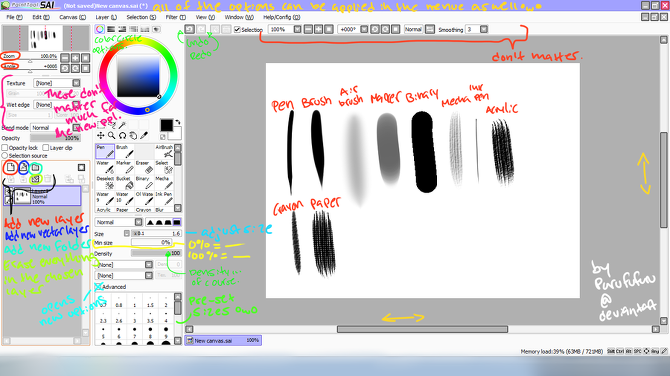Open the toolbar zoom percentage dropdown
Screen dimensions: 670x376
pyautogui.click(x=297, y=29)
